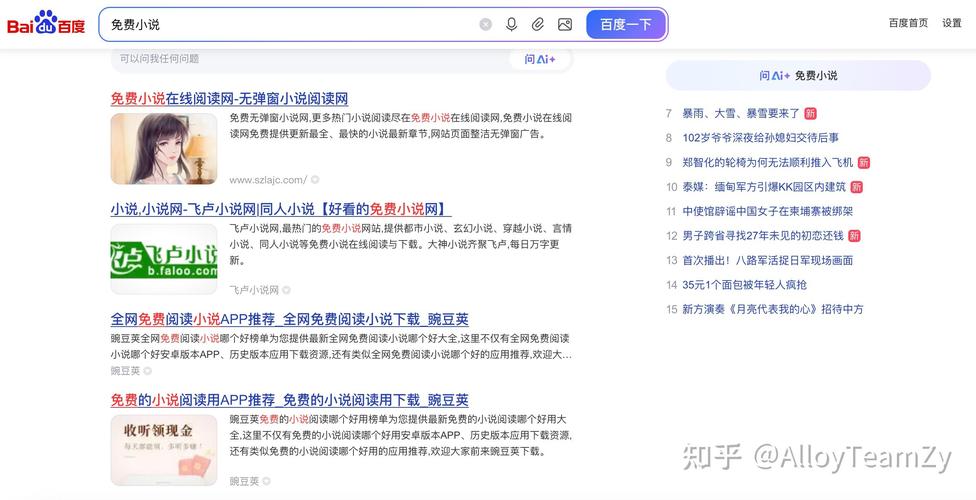The width and height of the screenshot is (976, 500).
Task: Click 新 badge next to 暴雨、大雪 topic
Action: click(810, 113)
